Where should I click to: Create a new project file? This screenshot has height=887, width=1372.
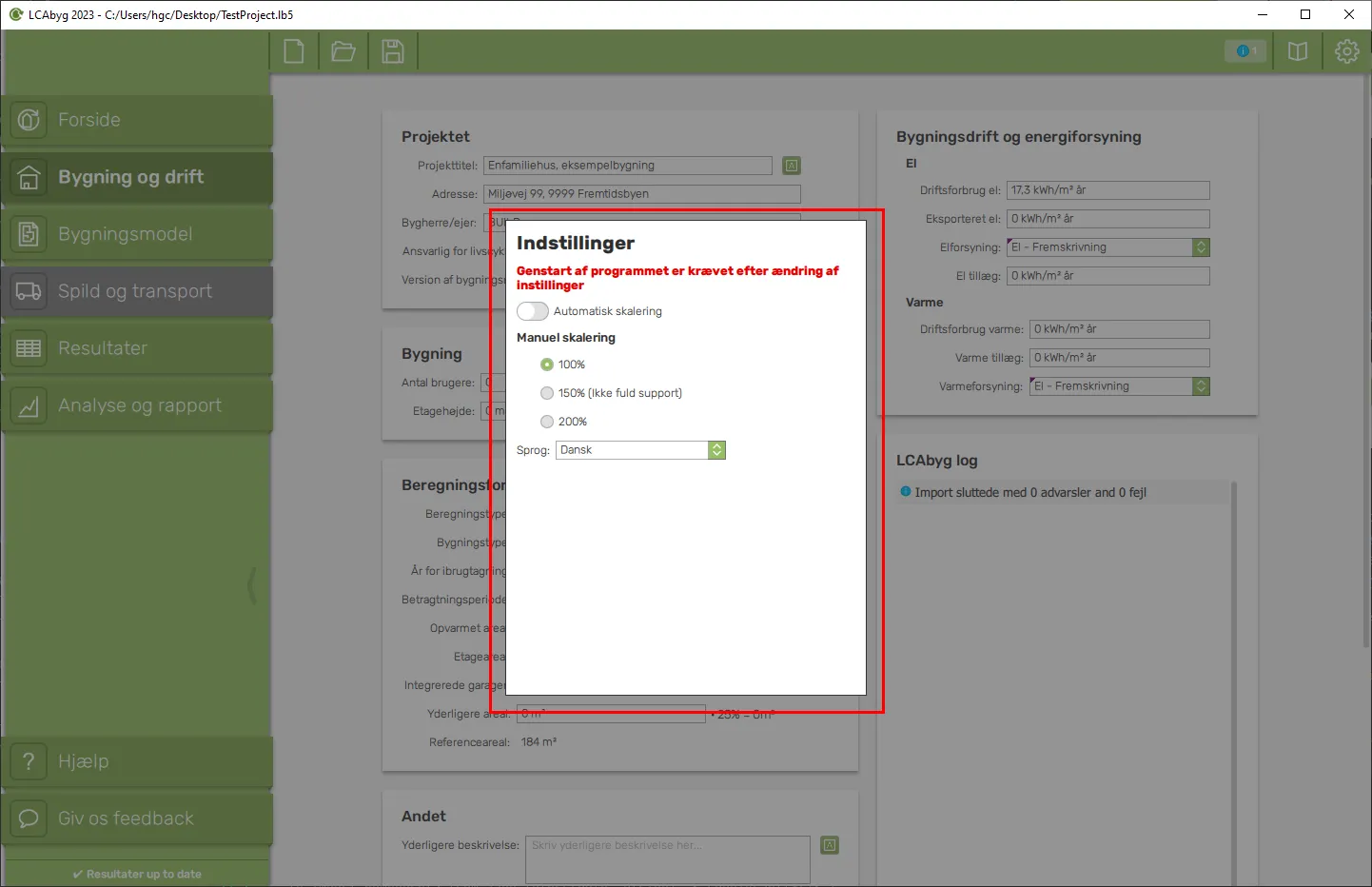click(x=294, y=51)
